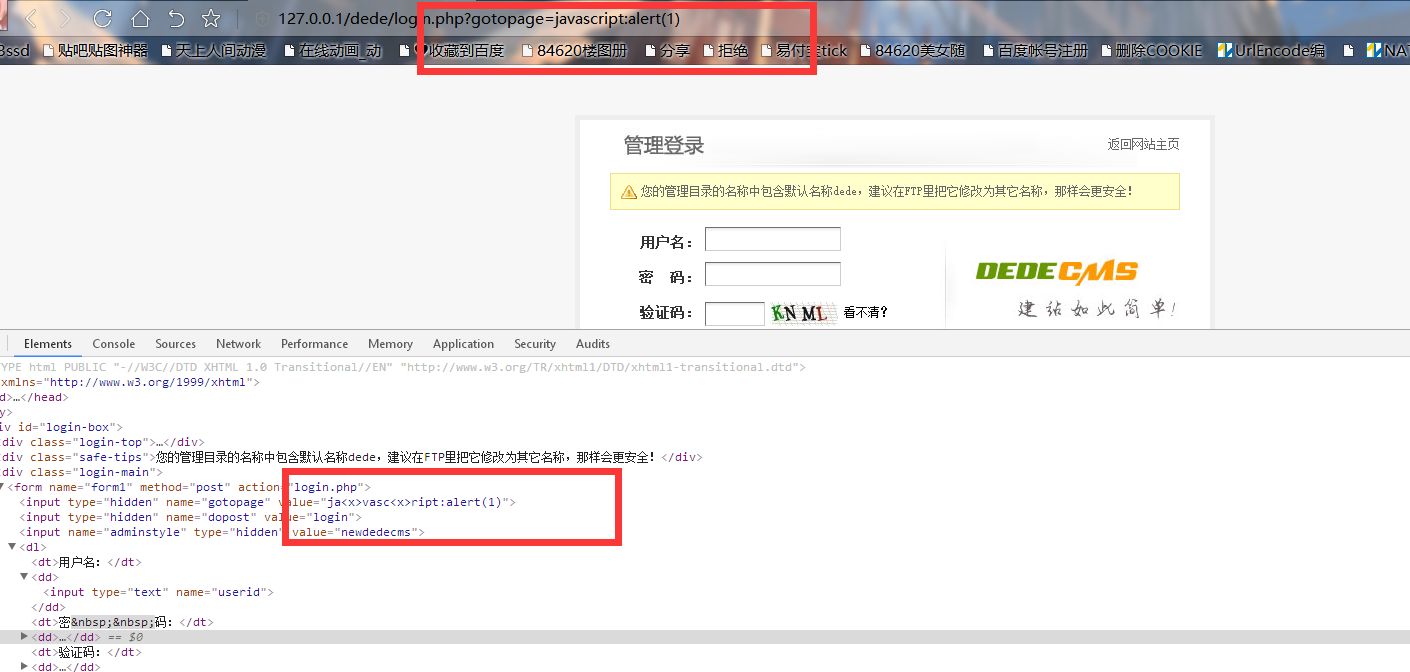Collapse the form1 node in the DOM tree
The image size is (1410, 672).
pyautogui.click(x=3, y=487)
